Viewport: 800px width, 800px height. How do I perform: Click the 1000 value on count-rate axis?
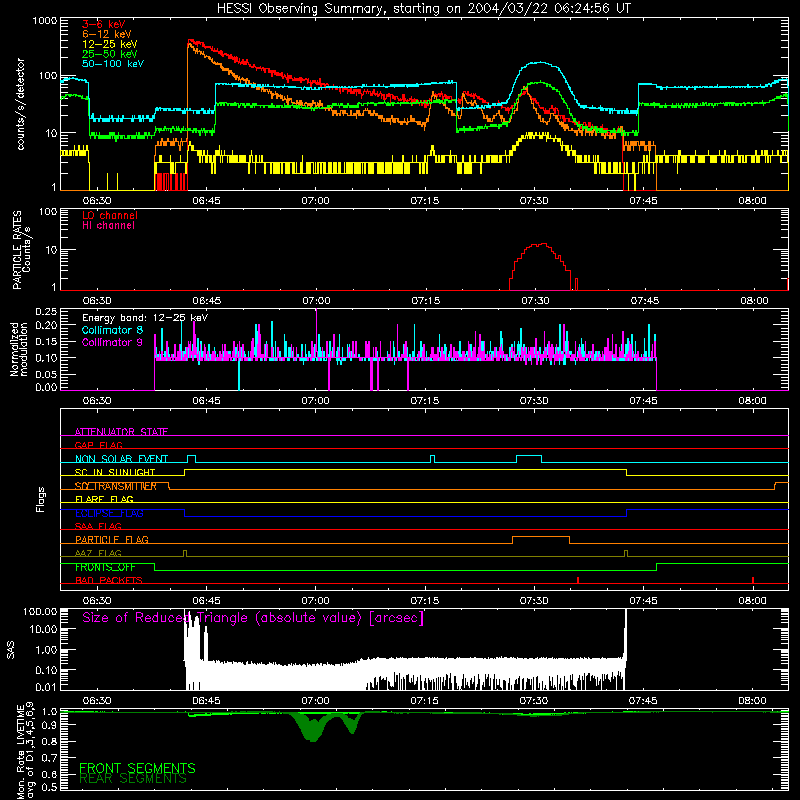click(44, 21)
